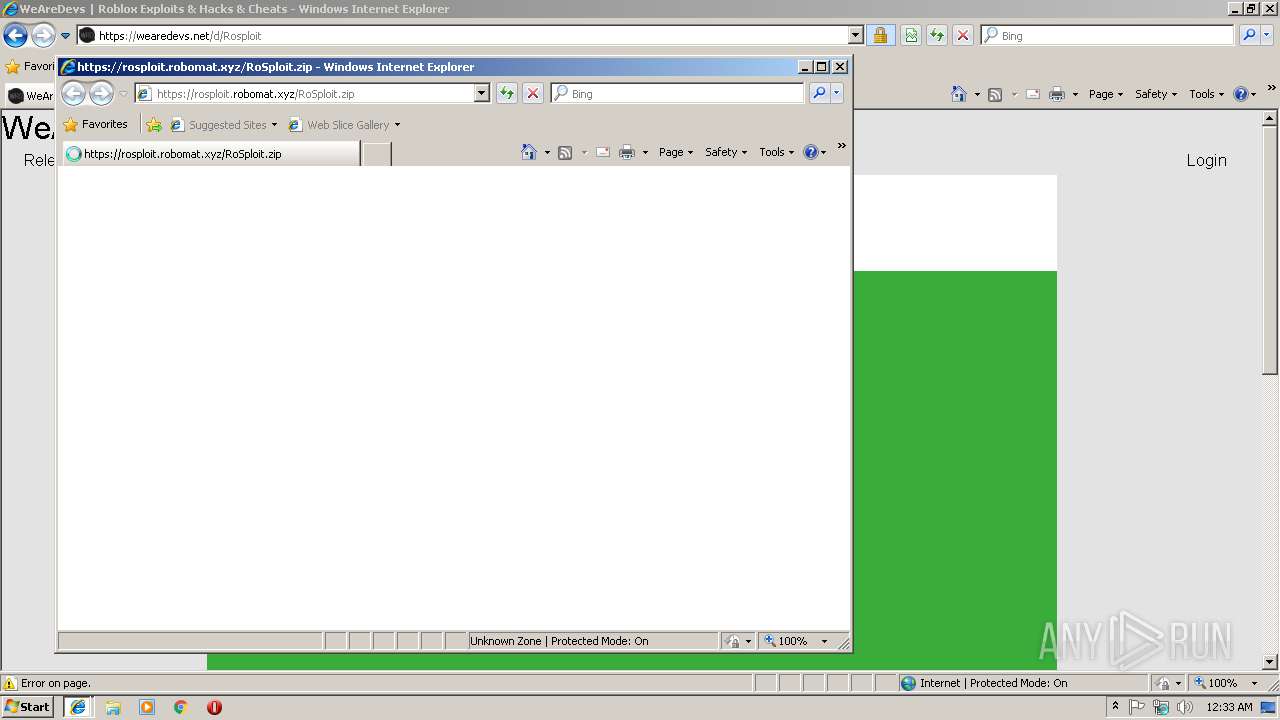The image size is (1280, 720).
Task: Click Forward button in RoSploit.zip popup window
Action: click(x=101, y=93)
